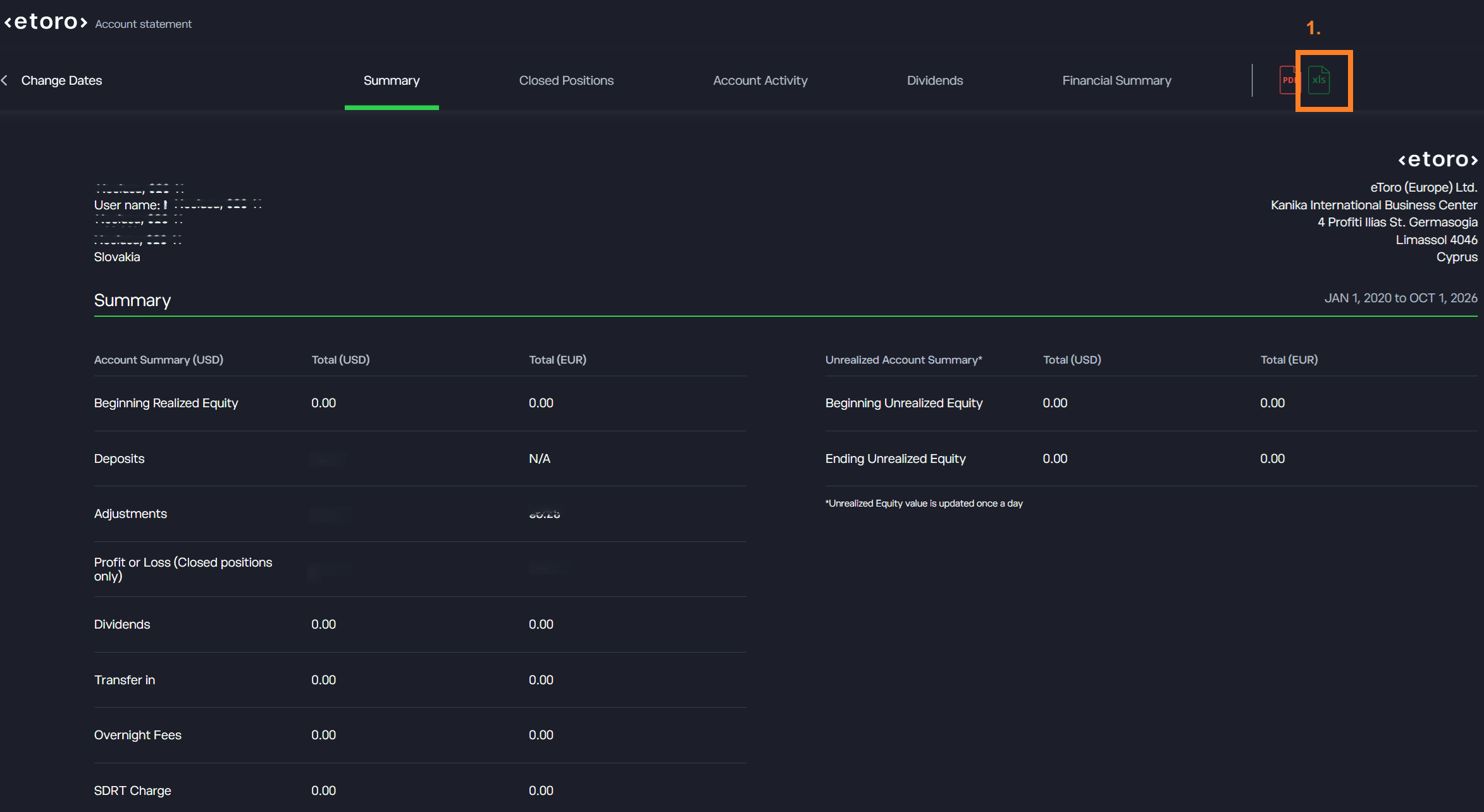Click the Account Summary (USD) column header

(159, 360)
